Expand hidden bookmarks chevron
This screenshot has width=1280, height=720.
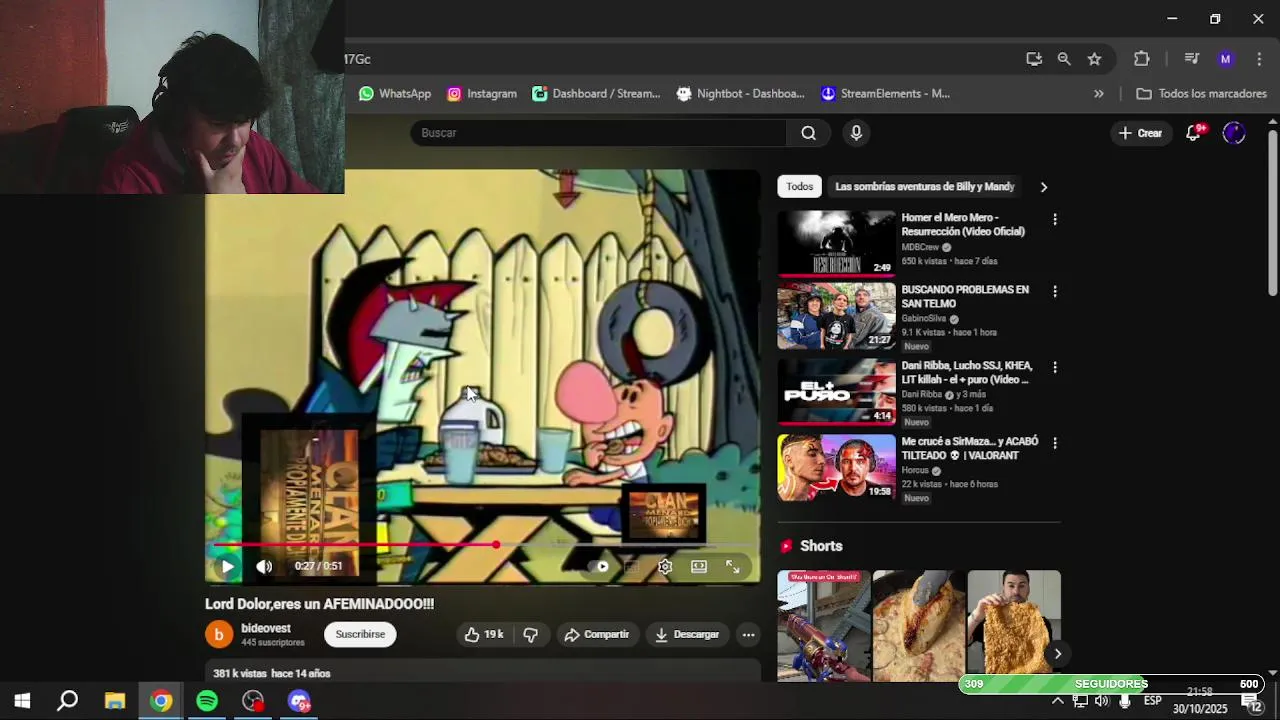coord(1099,94)
